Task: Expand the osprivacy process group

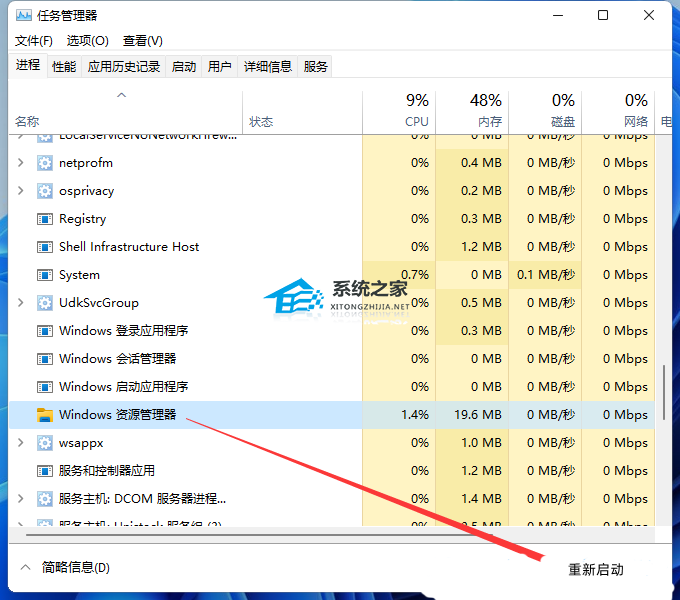Action: pos(20,190)
